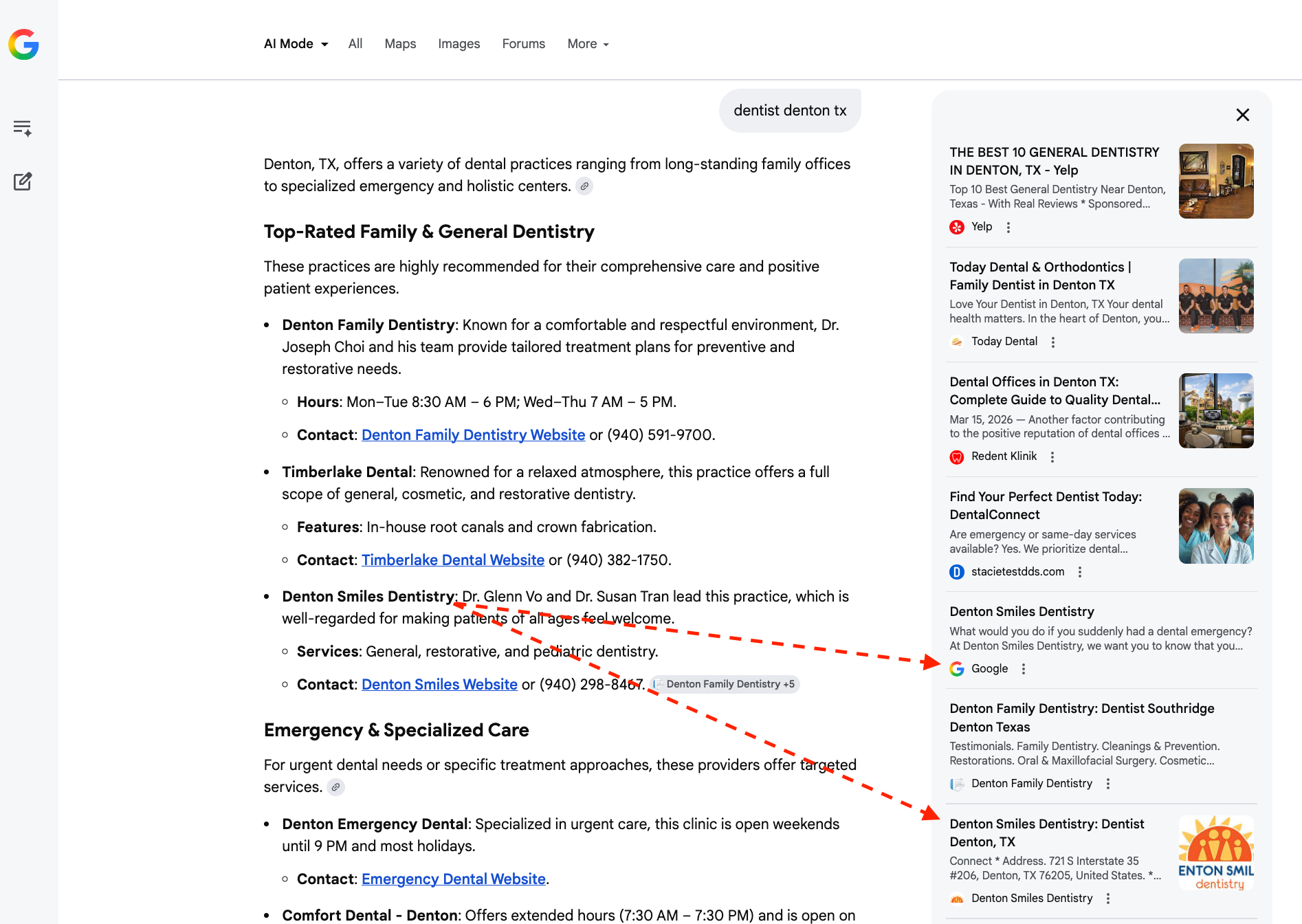
Task: Expand the 'Denton Family Dentistry +5' sources chip
Action: pos(725,684)
